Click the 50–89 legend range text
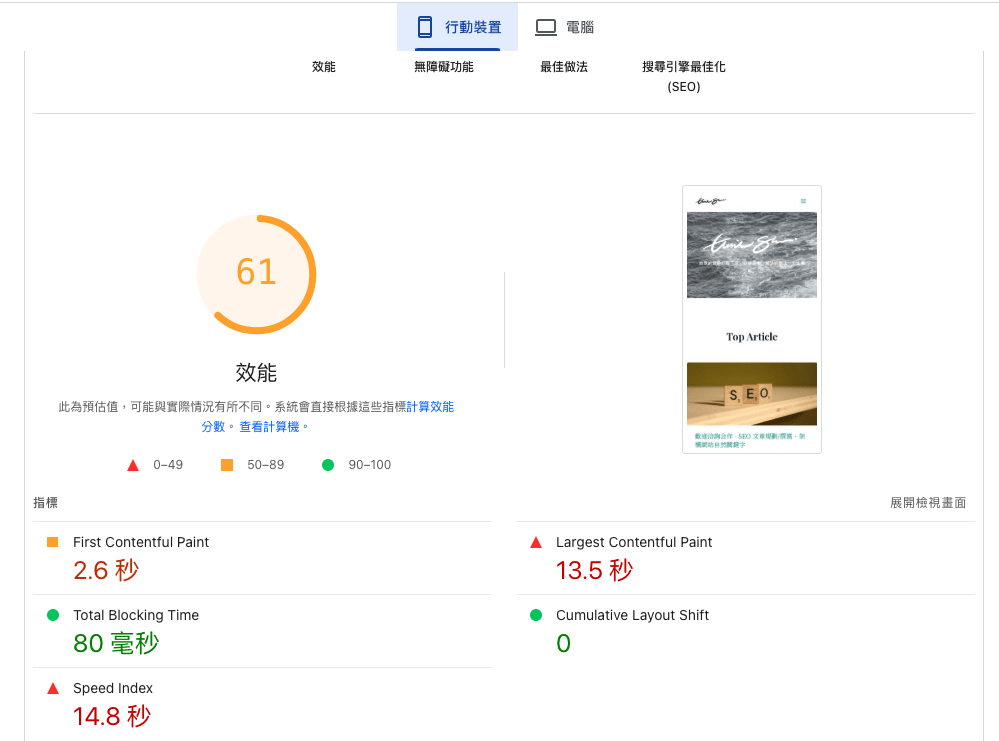999x741 pixels. click(x=266, y=465)
